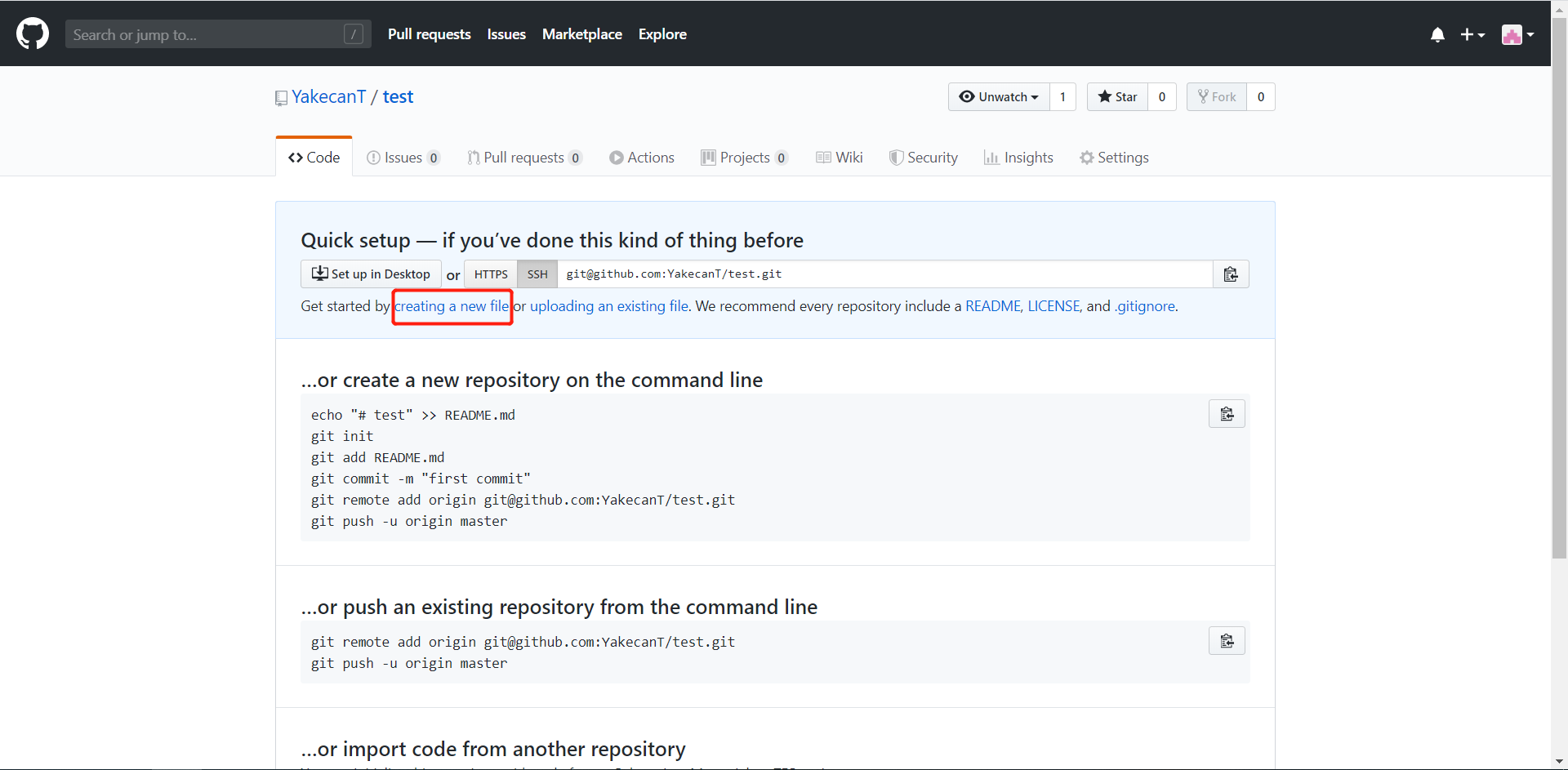Open the Actions tab
This screenshot has height=770, width=1568.
click(x=642, y=158)
